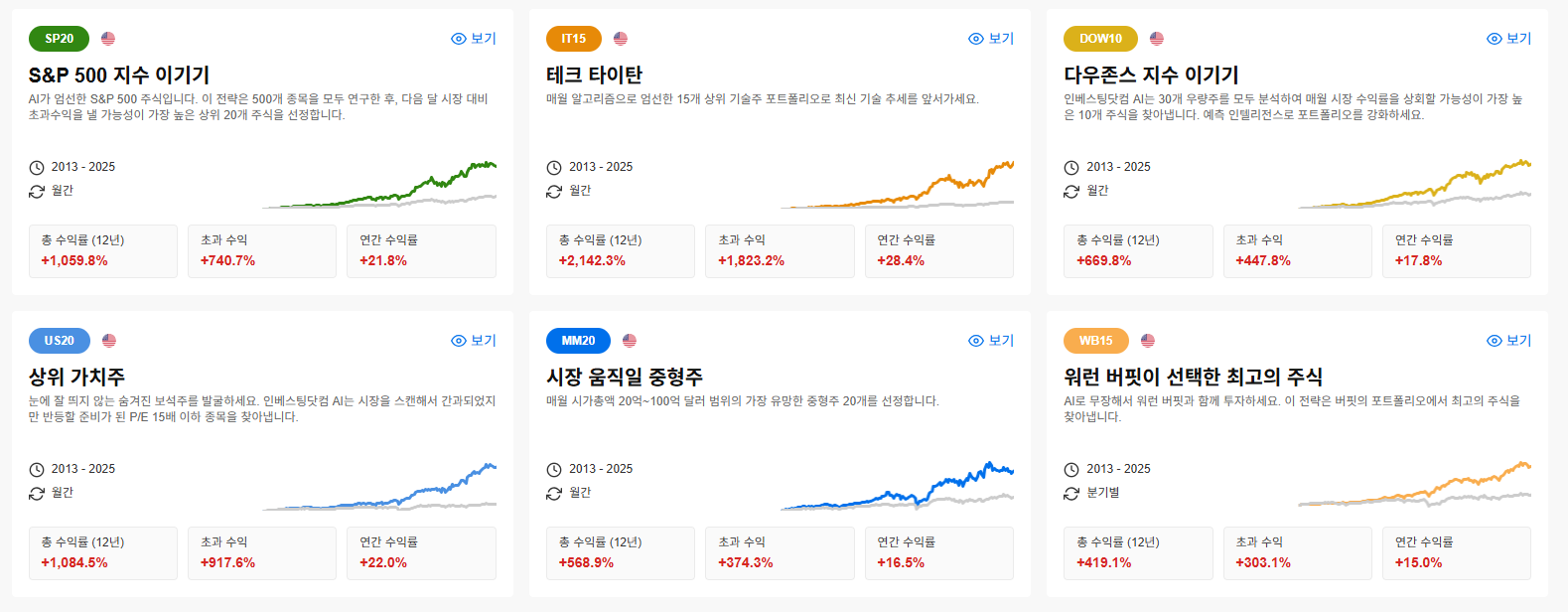Select the yellow DOW10 badge

pyautogui.click(x=1100, y=39)
